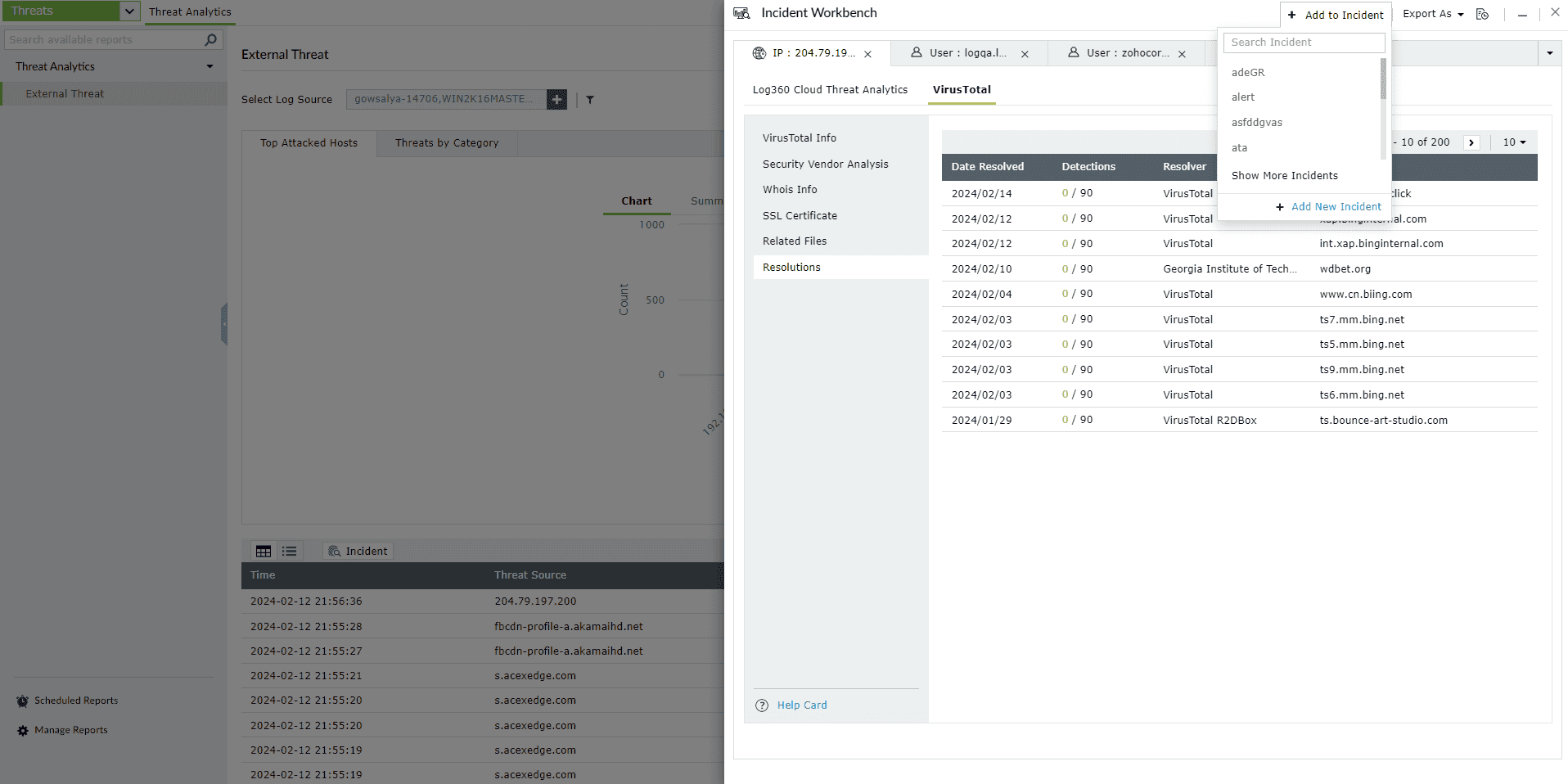Close the User zohocor... workbench tab
This screenshot has height=784, width=1568.
(1182, 54)
